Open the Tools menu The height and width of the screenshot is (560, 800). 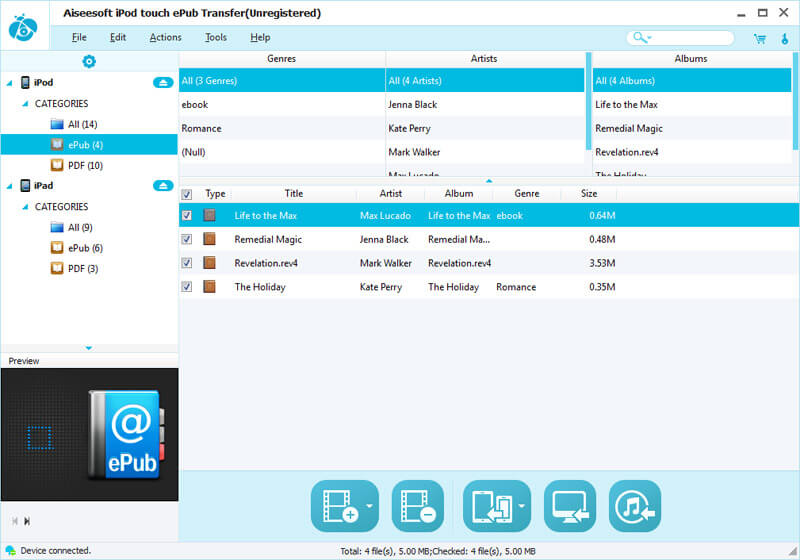[216, 37]
